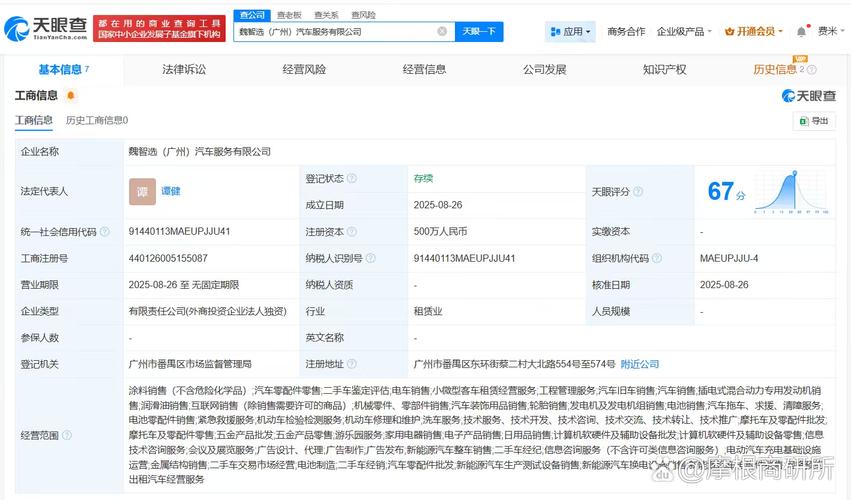Click the 天眼评分 score distribution chart
The height and width of the screenshot is (500, 851).
click(791, 192)
